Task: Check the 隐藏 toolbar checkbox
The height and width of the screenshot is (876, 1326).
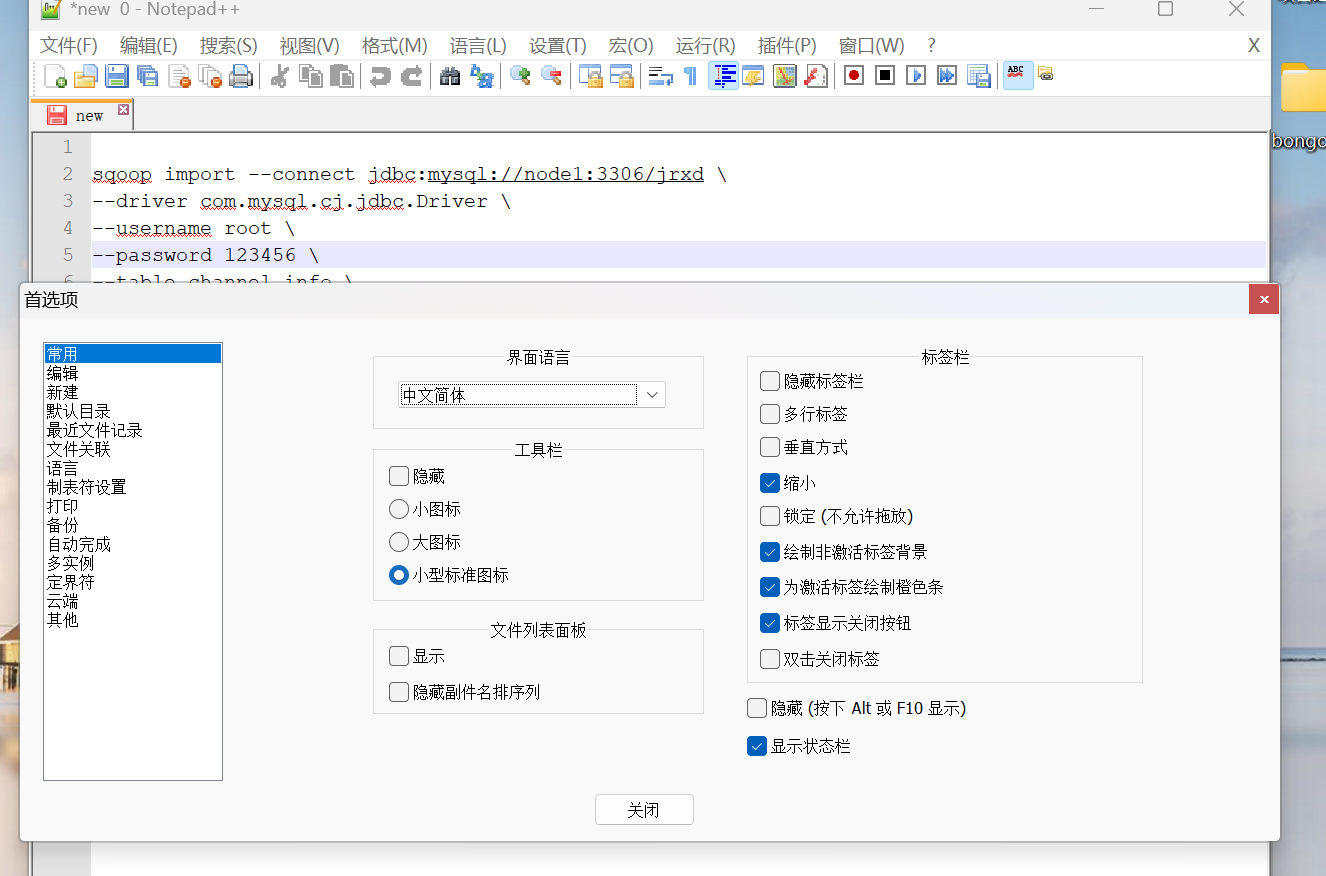Action: click(399, 477)
